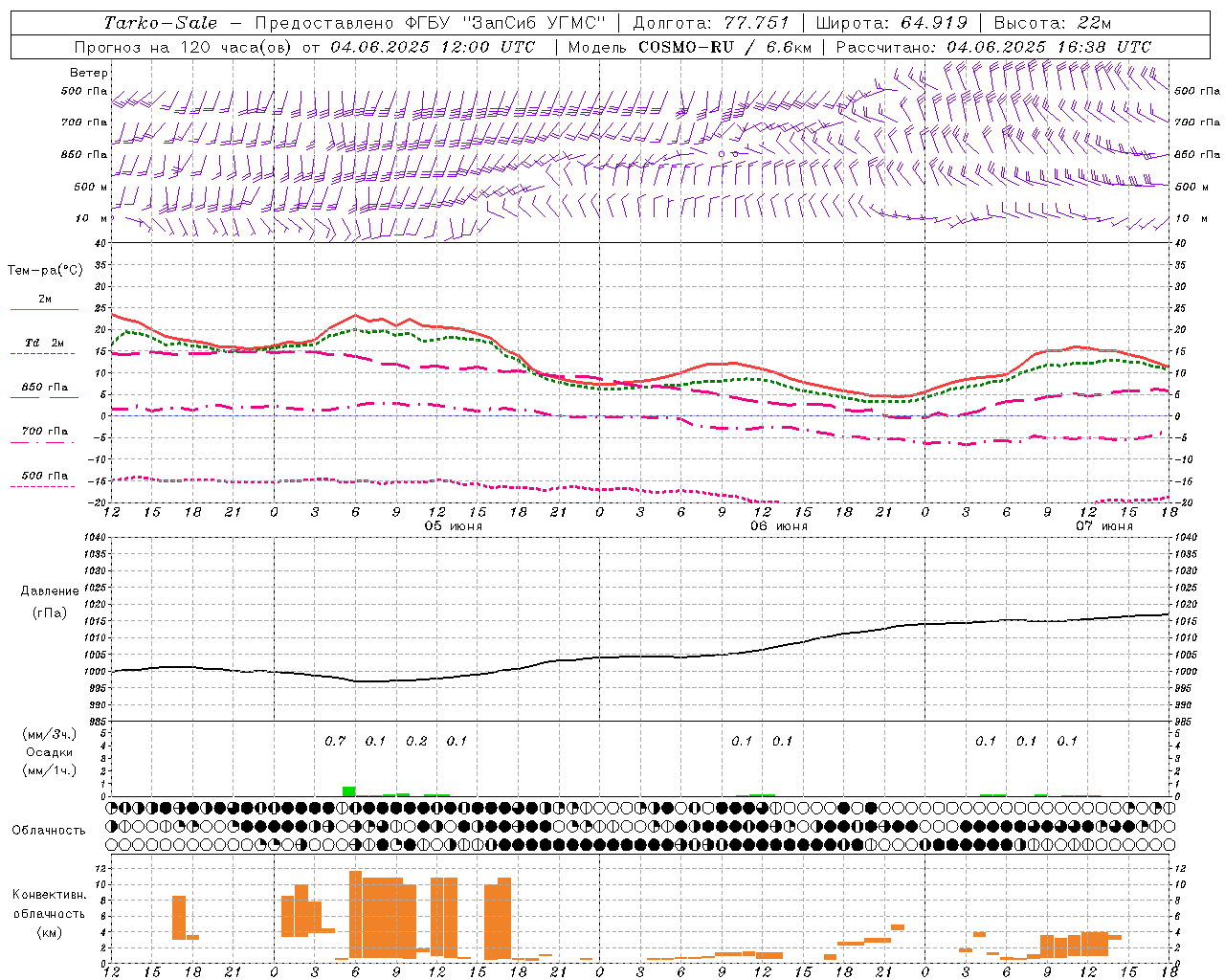
Task: Click the dotted line sample under legend '500 гПа'
Action: click(44, 486)
